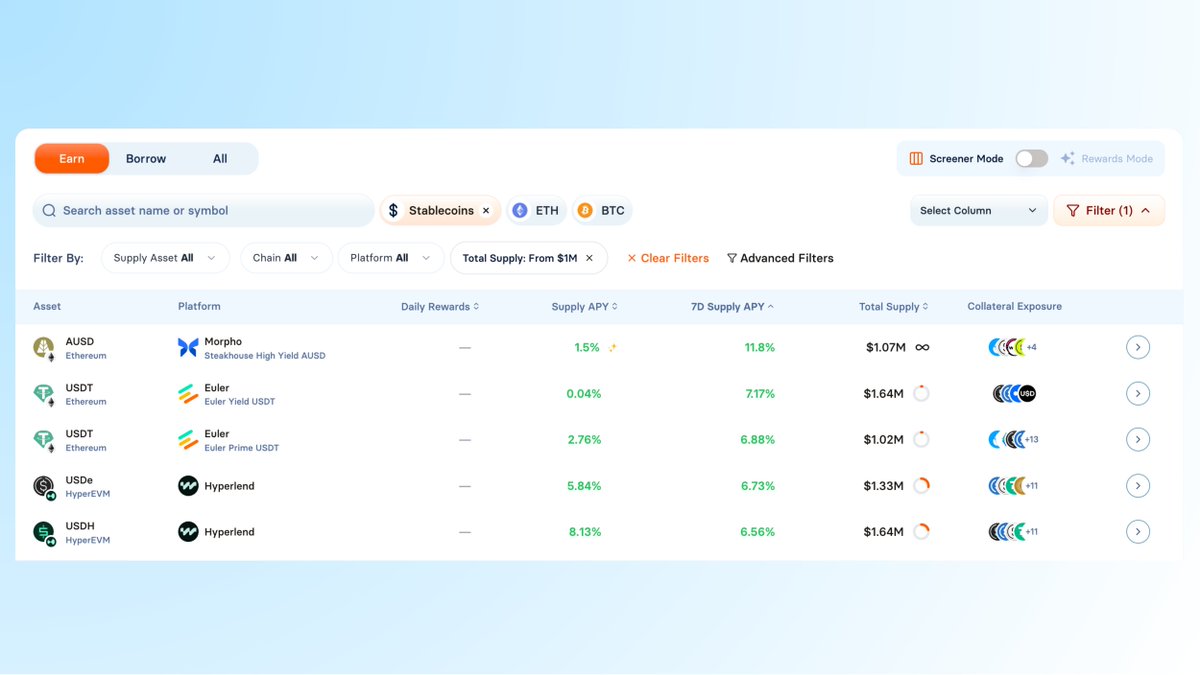Click the 8.13% Supply APY value
1200x675 pixels.
585,532
